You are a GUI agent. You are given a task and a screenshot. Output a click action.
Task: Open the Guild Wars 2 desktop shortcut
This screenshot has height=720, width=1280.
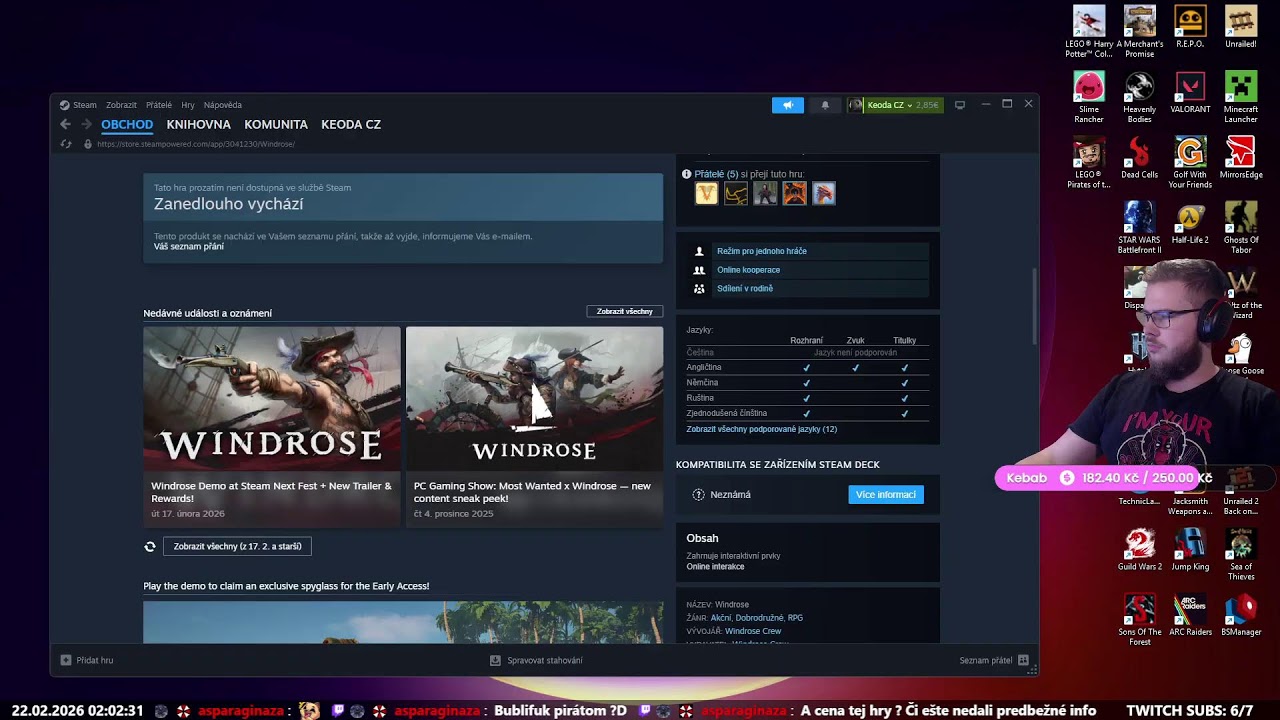1140,549
